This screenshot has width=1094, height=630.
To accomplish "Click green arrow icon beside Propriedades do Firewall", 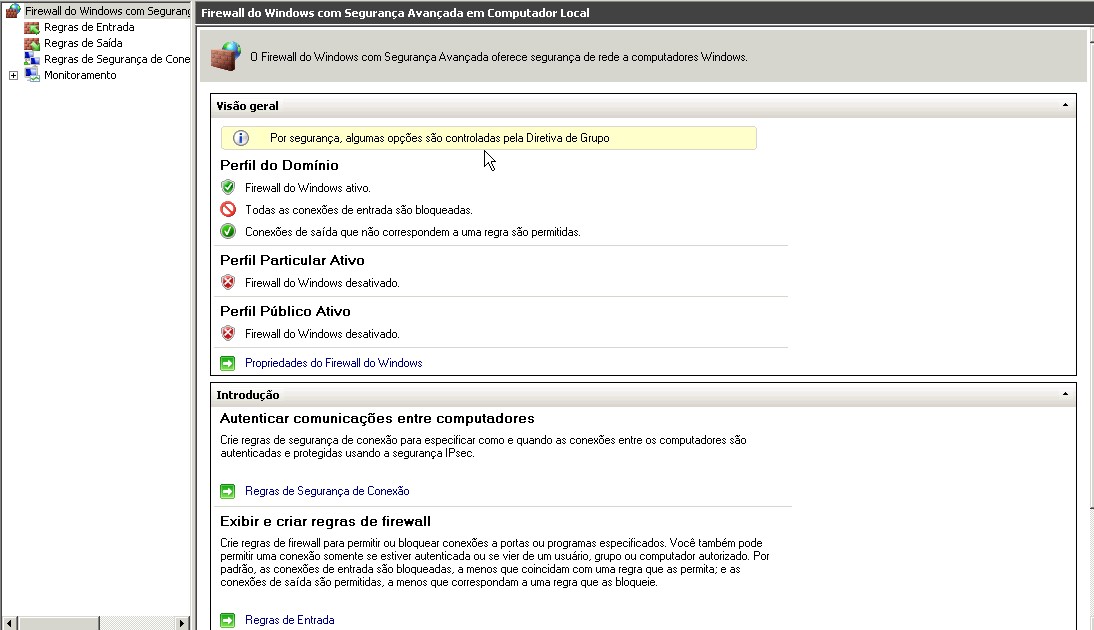I will coord(227,363).
